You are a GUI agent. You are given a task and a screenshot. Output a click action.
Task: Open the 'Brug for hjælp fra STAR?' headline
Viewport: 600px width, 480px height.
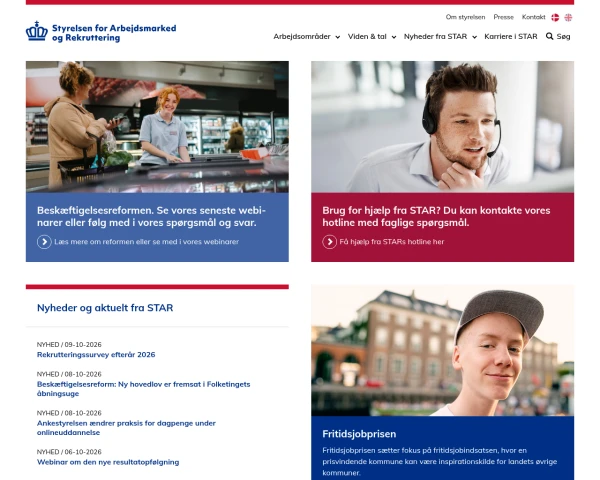point(436,217)
